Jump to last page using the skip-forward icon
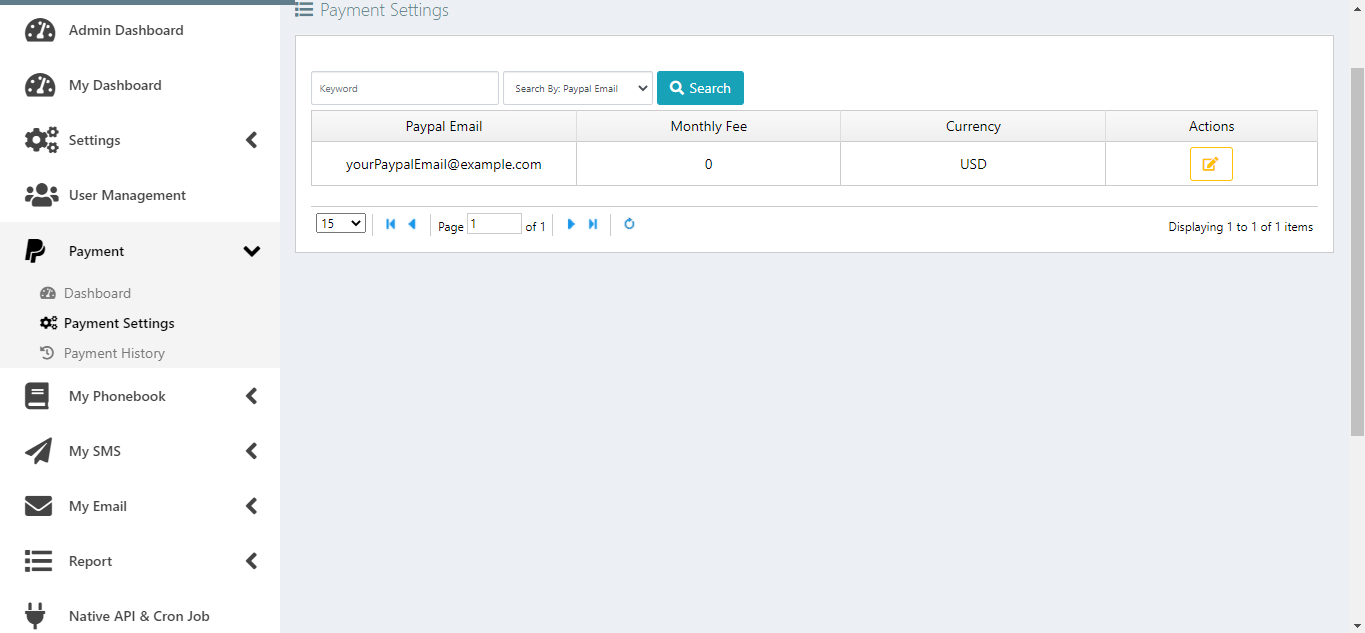This screenshot has height=633, width=1365. point(593,224)
